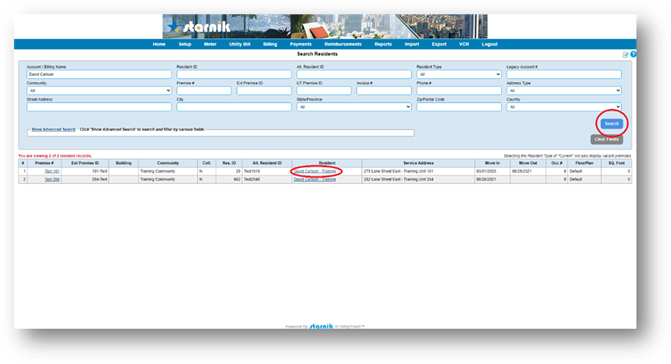Click the Clear Fields button
This screenshot has width=671, height=364.
coord(606,139)
